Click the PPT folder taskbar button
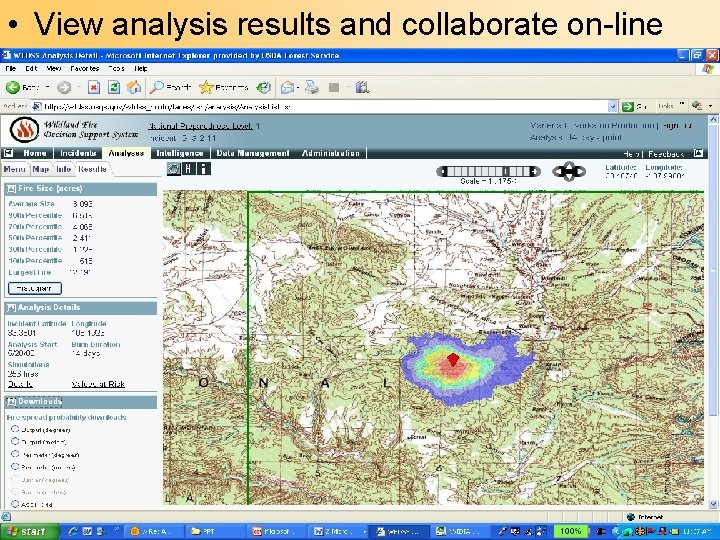 (x=214, y=531)
